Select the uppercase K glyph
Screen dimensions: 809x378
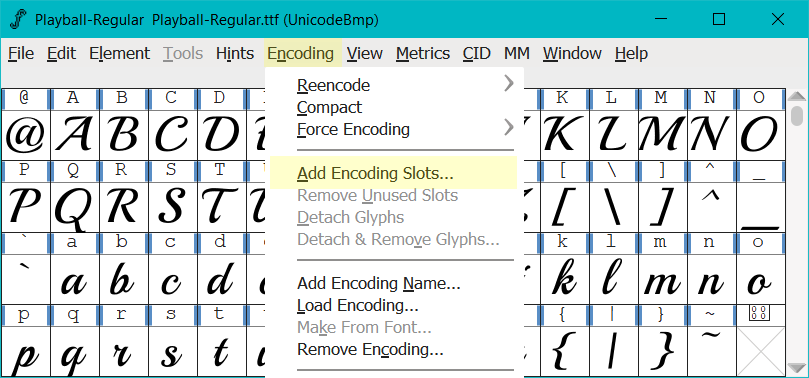(565, 135)
